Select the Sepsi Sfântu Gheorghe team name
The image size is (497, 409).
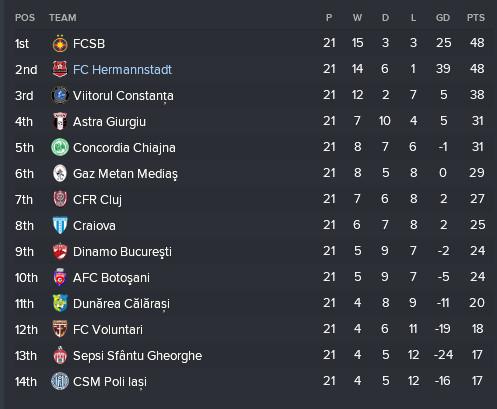point(137,356)
